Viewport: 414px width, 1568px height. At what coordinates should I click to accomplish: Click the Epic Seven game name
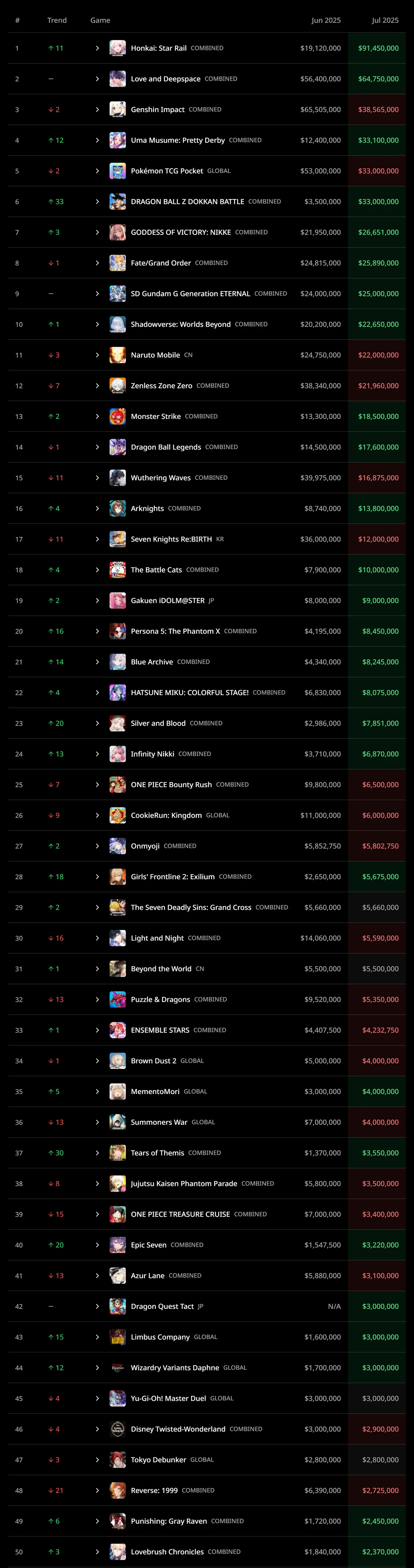149,1245
